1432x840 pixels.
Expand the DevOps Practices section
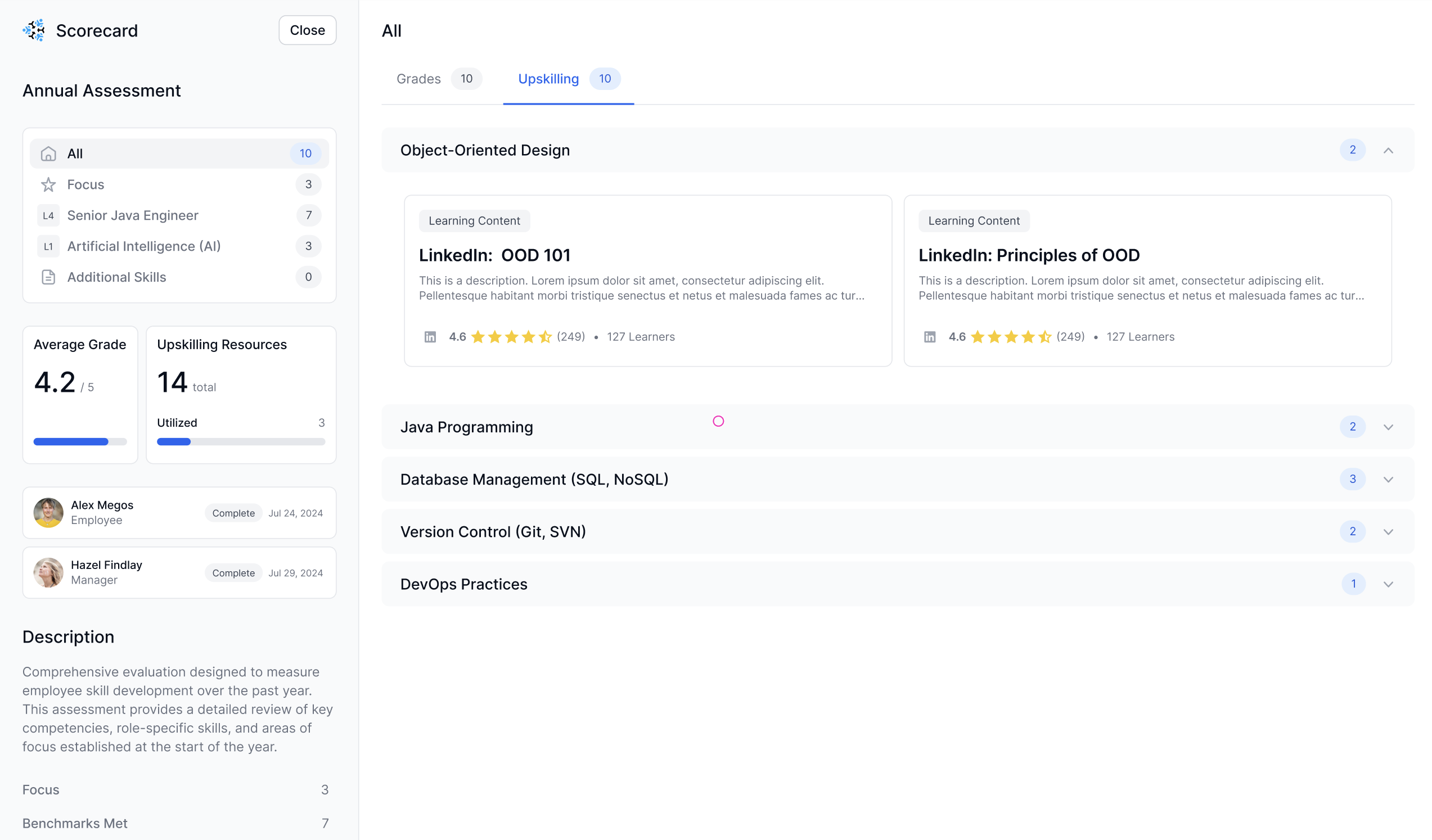1388,584
